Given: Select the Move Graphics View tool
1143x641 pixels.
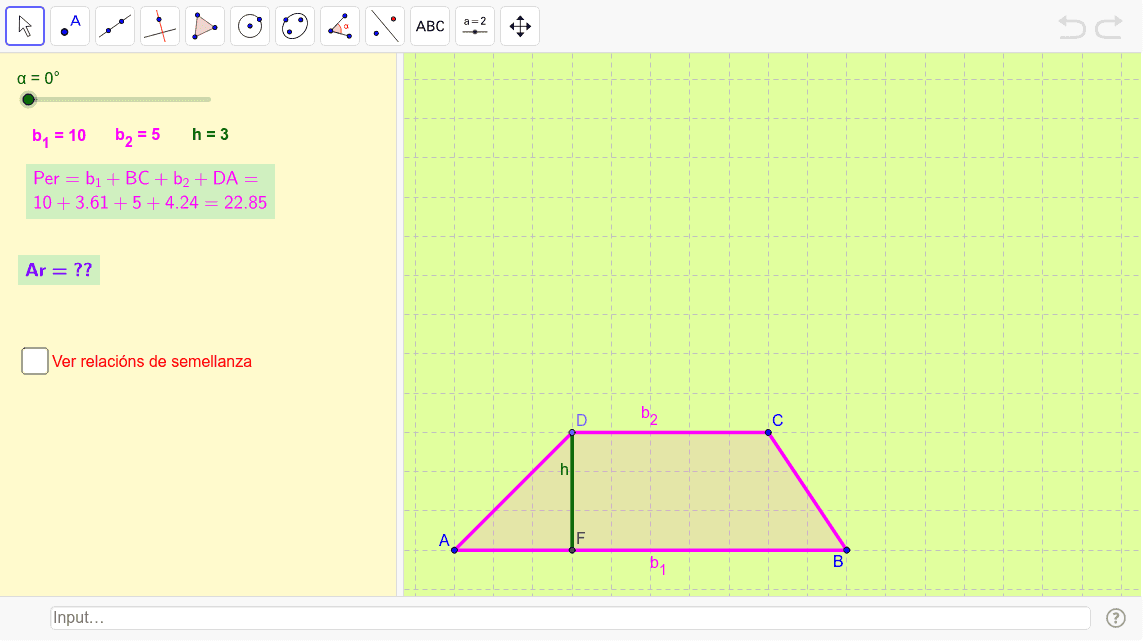Looking at the screenshot, I should click(x=520, y=26).
